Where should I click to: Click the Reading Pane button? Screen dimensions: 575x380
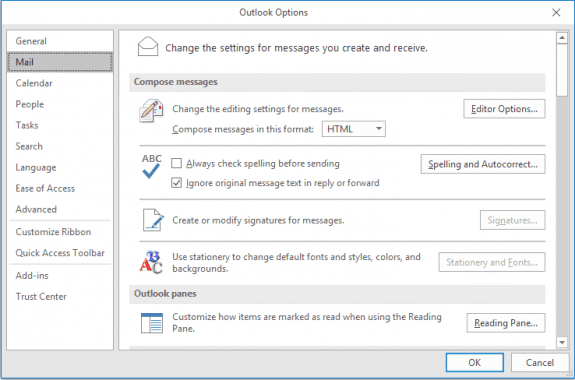(x=506, y=323)
